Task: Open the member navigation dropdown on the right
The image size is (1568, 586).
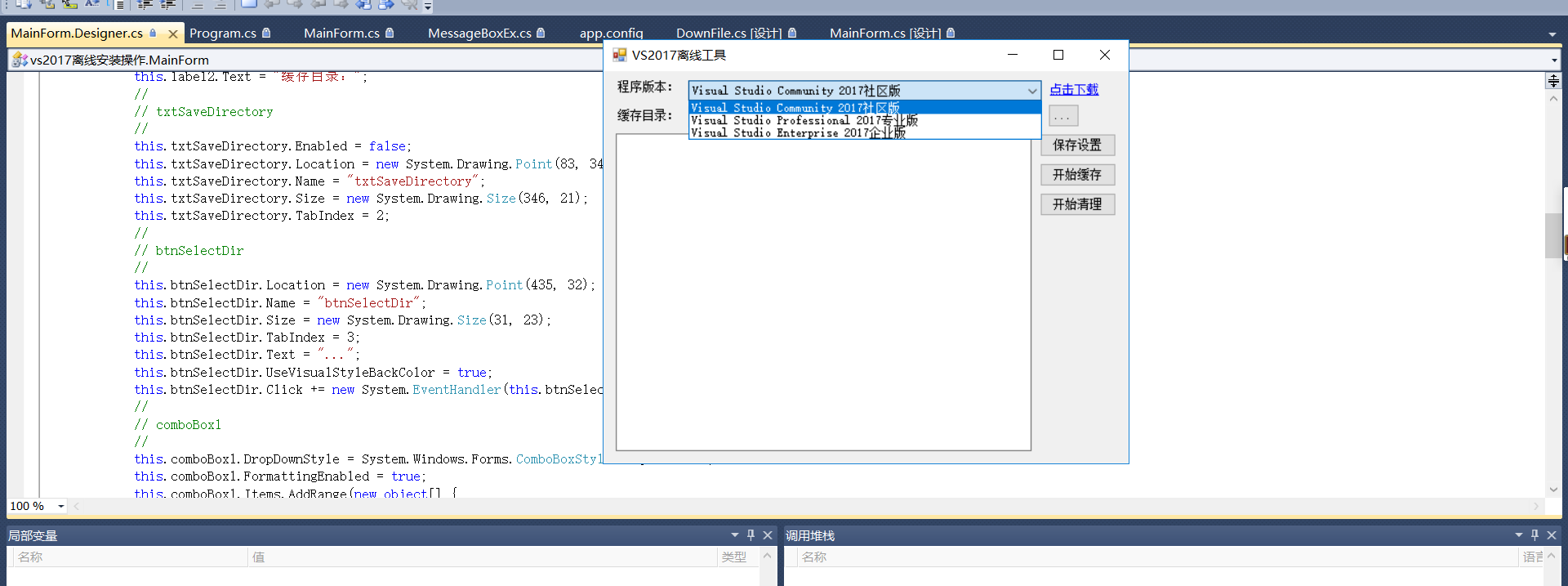Action: (1554, 60)
